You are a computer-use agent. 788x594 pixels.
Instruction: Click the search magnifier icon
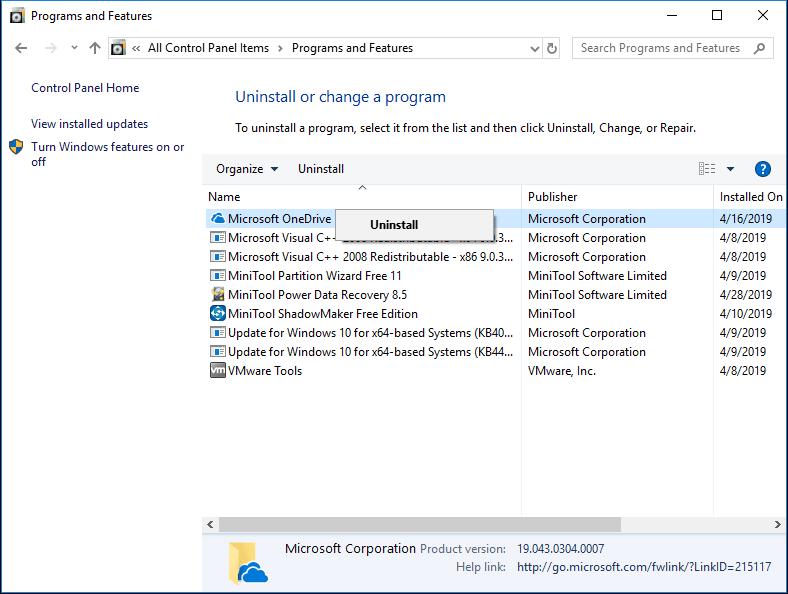760,48
